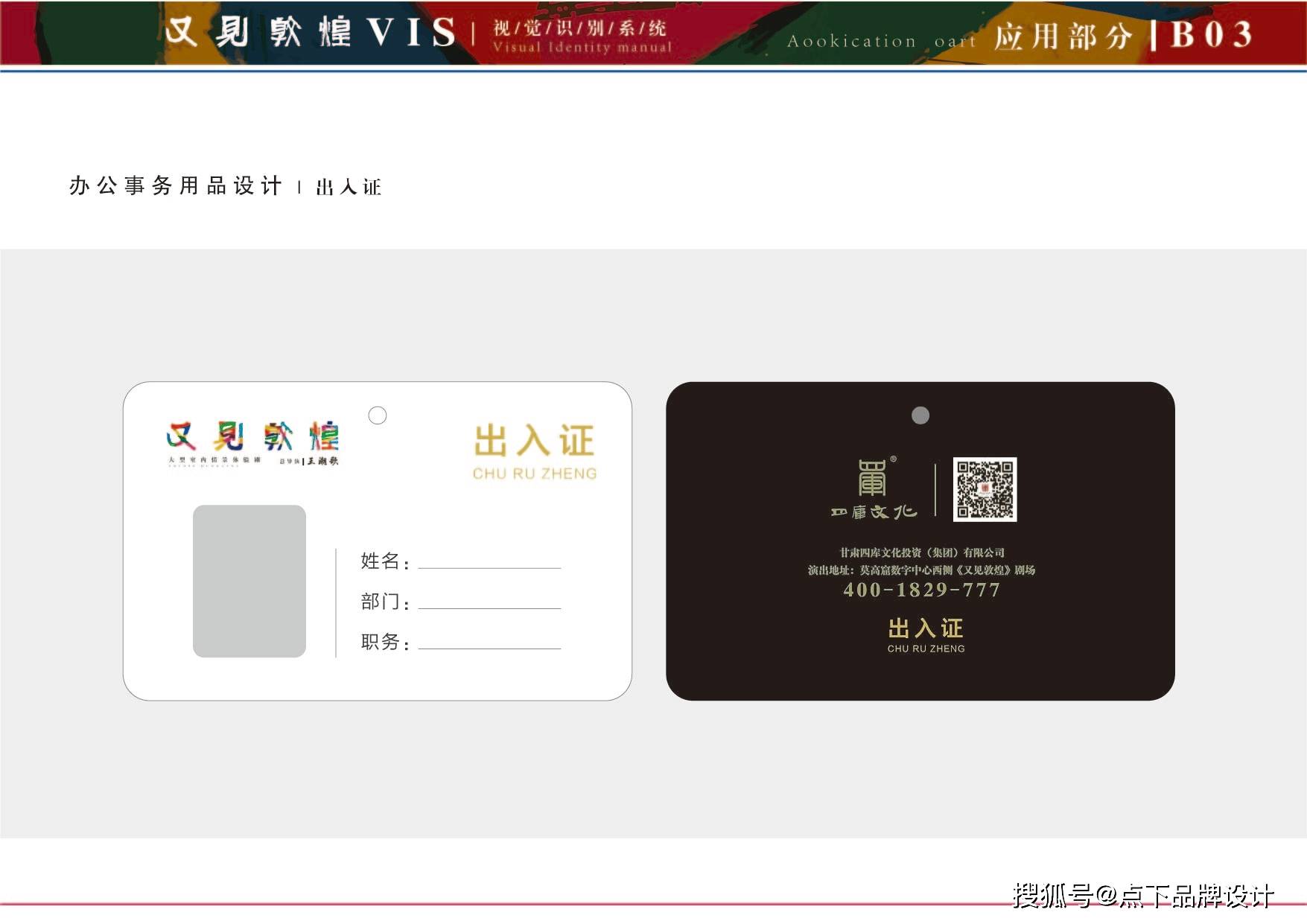The image size is (1307, 924).
Task: Click the gold 四库文化 logo emblem
Action: pos(872,477)
